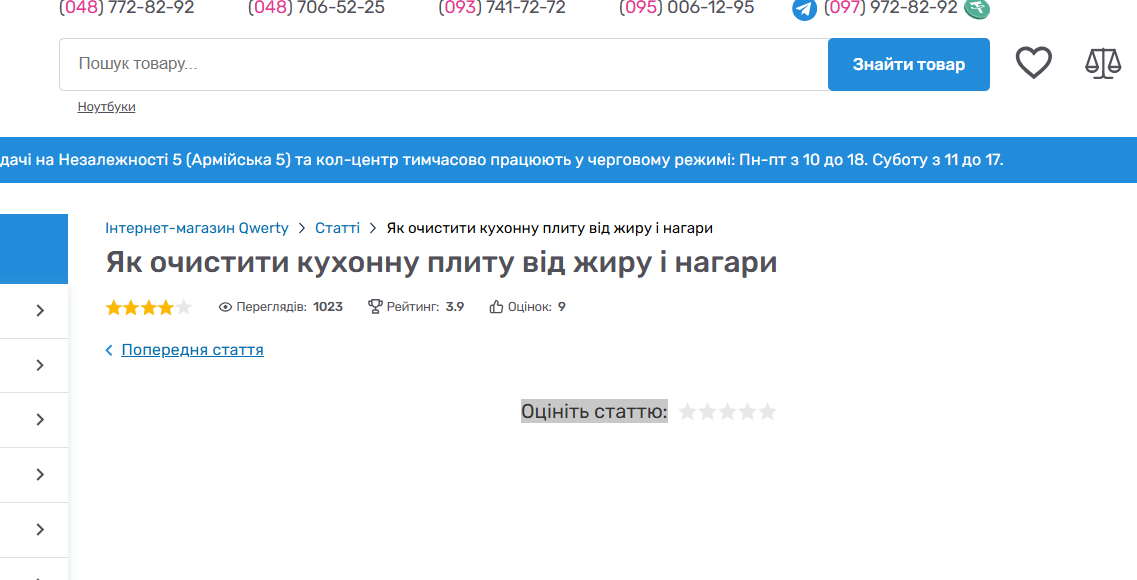Click the back arrow before Попередня стаття
The image size is (1137, 580).
tap(109, 350)
